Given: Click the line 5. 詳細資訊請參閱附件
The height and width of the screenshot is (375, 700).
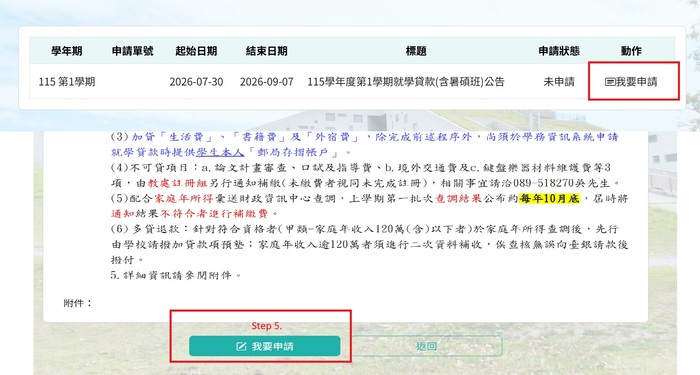Looking at the screenshot, I should (x=176, y=275).
